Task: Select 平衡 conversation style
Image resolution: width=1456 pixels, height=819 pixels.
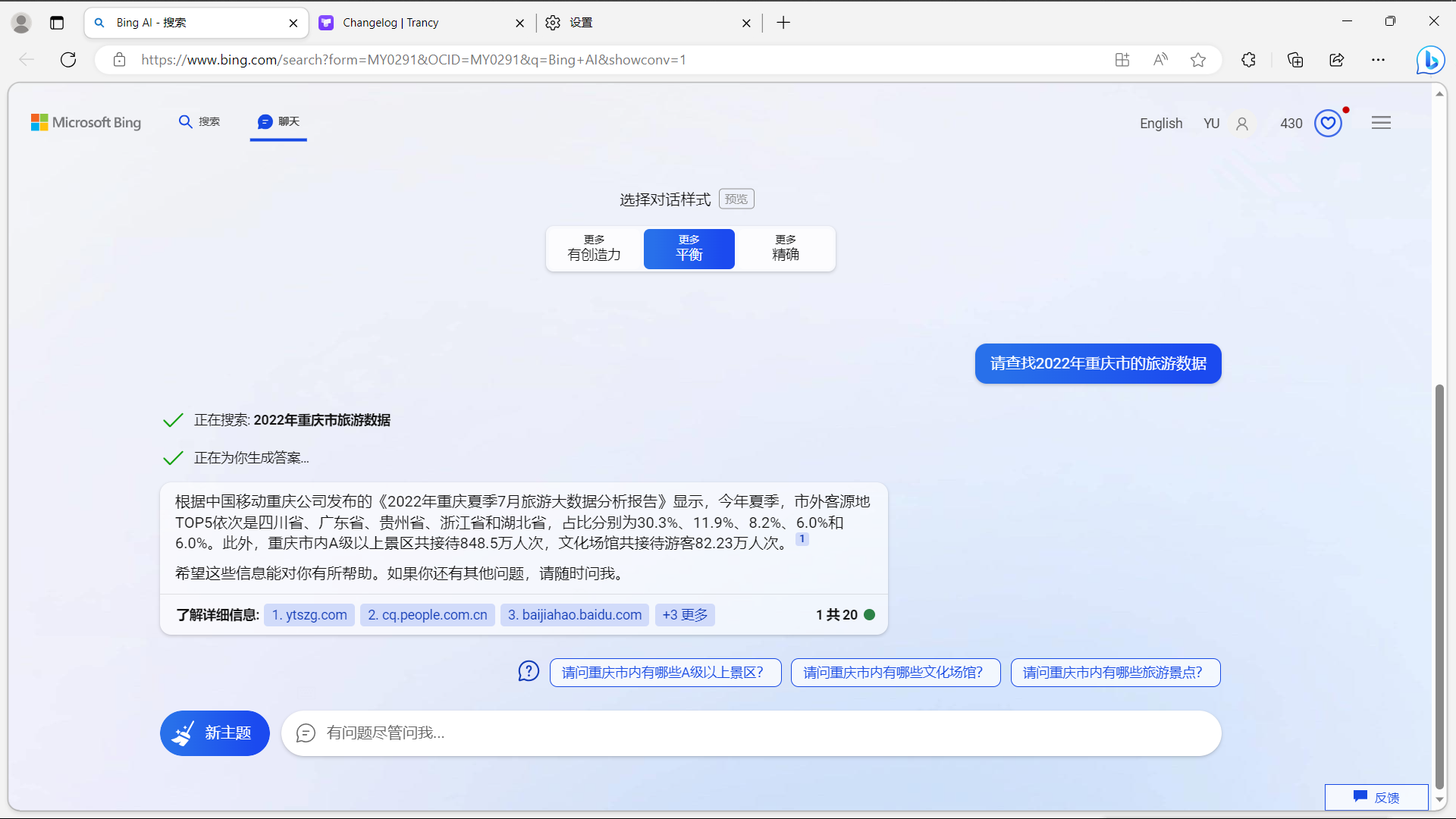Action: pyautogui.click(x=689, y=248)
